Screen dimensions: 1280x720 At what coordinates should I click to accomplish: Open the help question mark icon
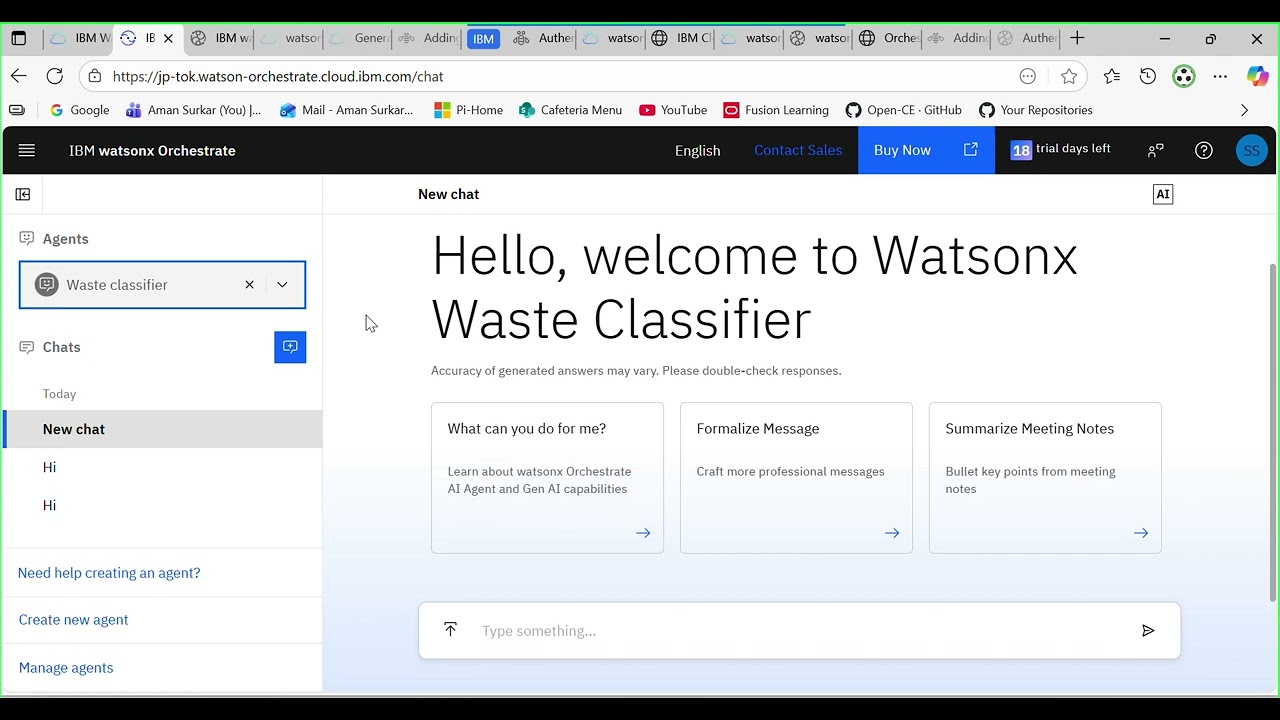1204,150
